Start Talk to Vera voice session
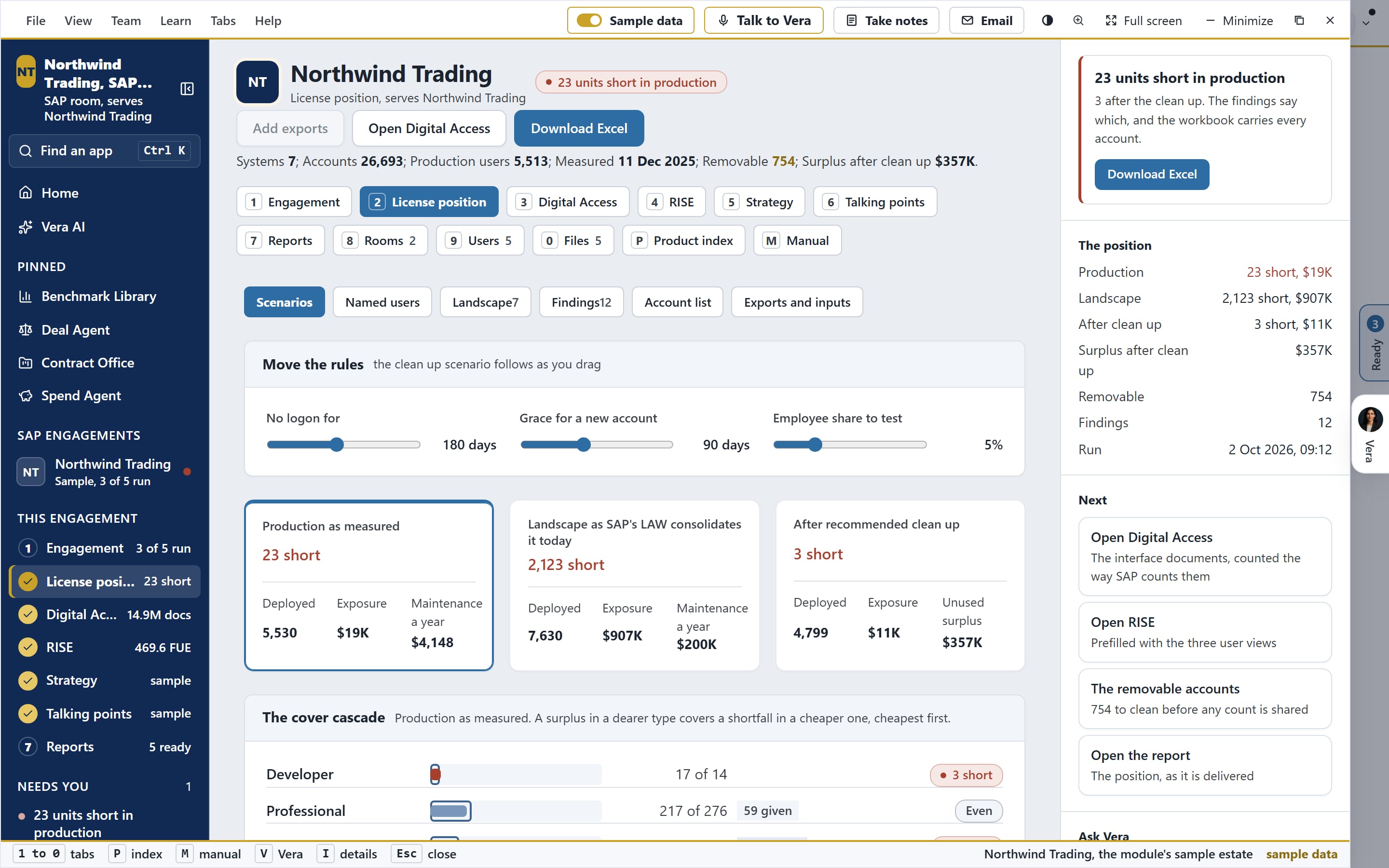 (763, 21)
